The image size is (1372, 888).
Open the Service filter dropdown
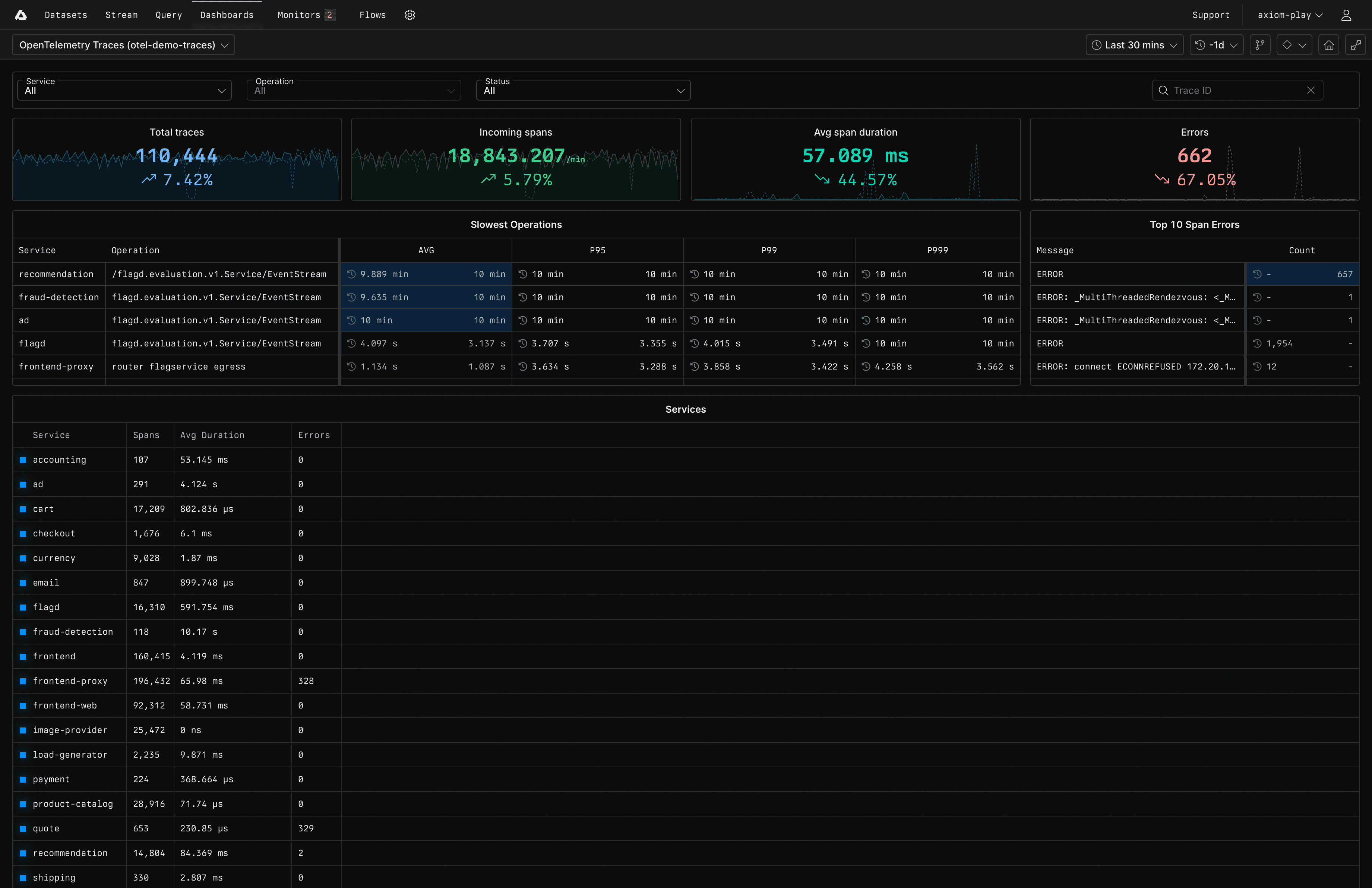124,91
